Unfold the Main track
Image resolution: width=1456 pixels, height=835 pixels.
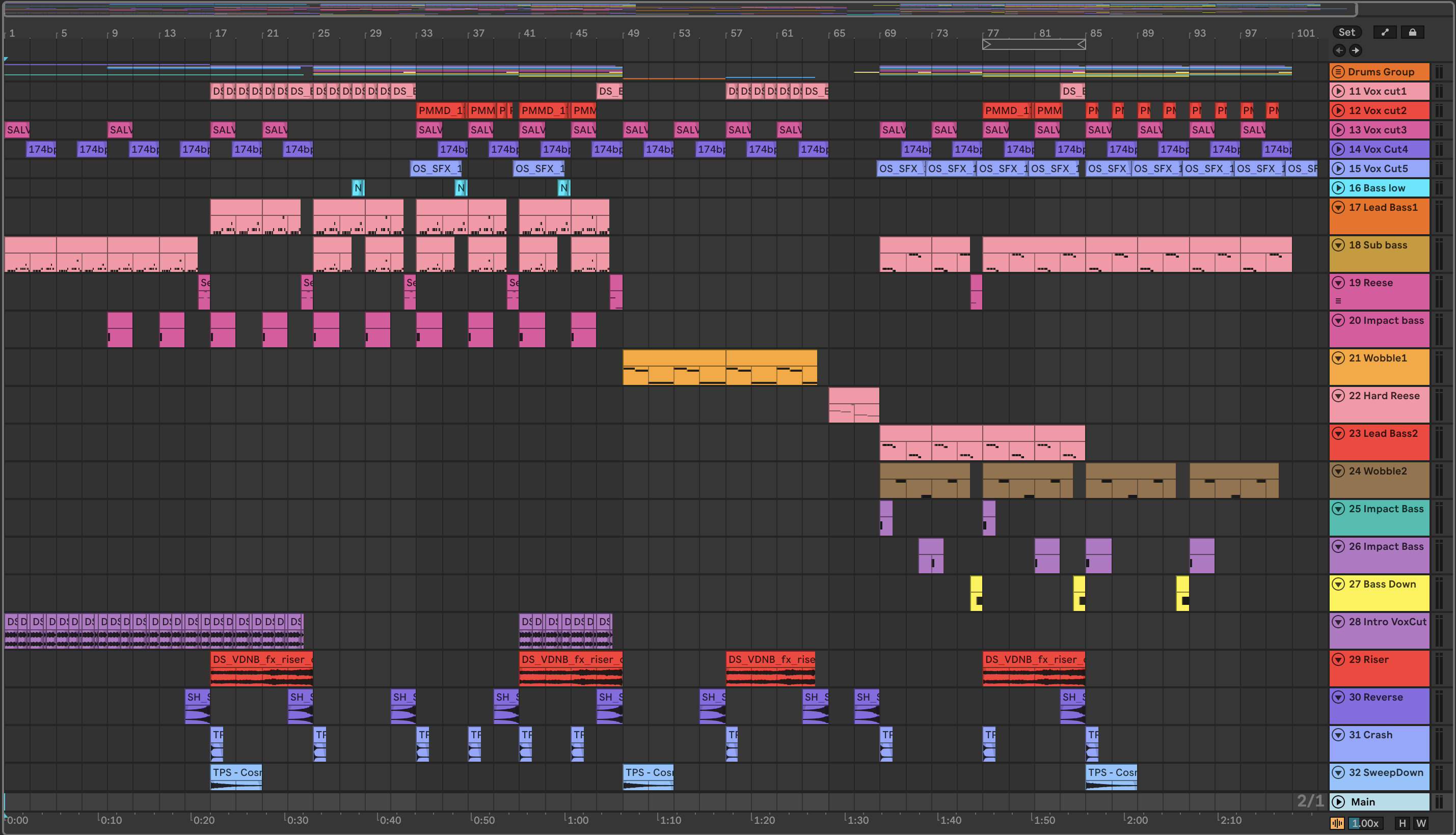(x=1338, y=802)
